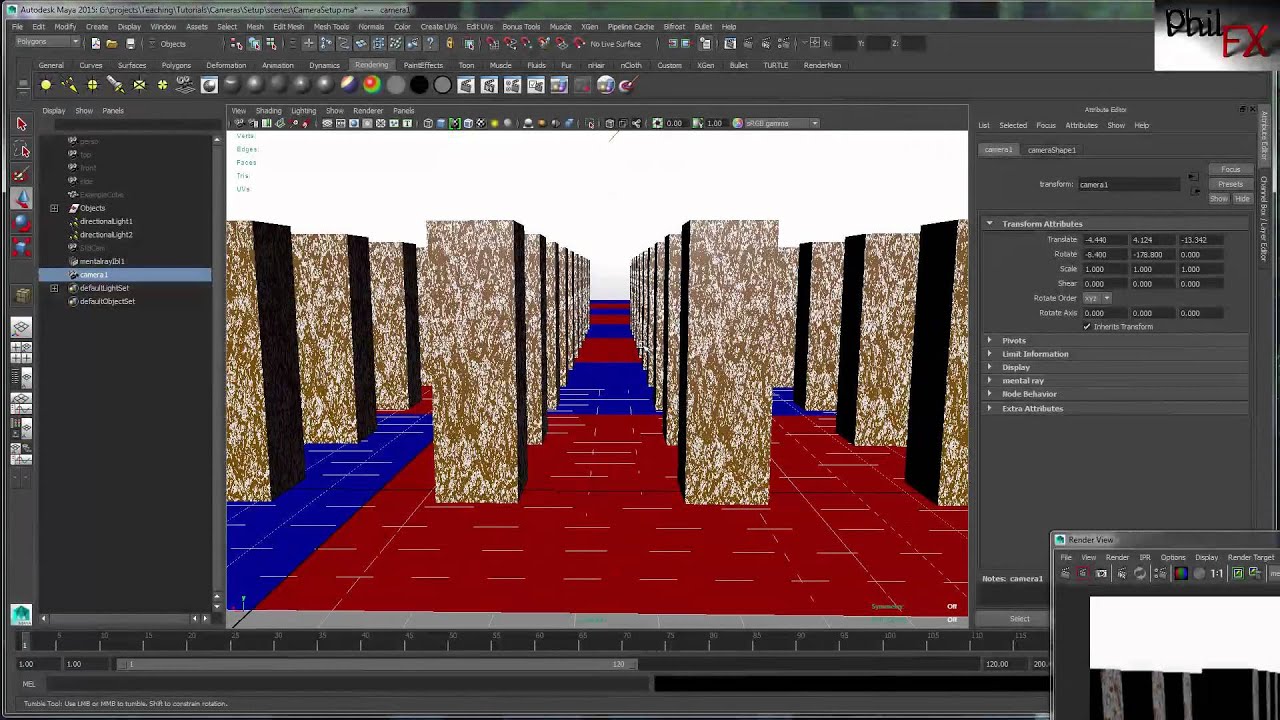The height and width of the screenshot is (720, 1280).
Task: Switch to the Animation shelf tab
Action: point(278,65)
